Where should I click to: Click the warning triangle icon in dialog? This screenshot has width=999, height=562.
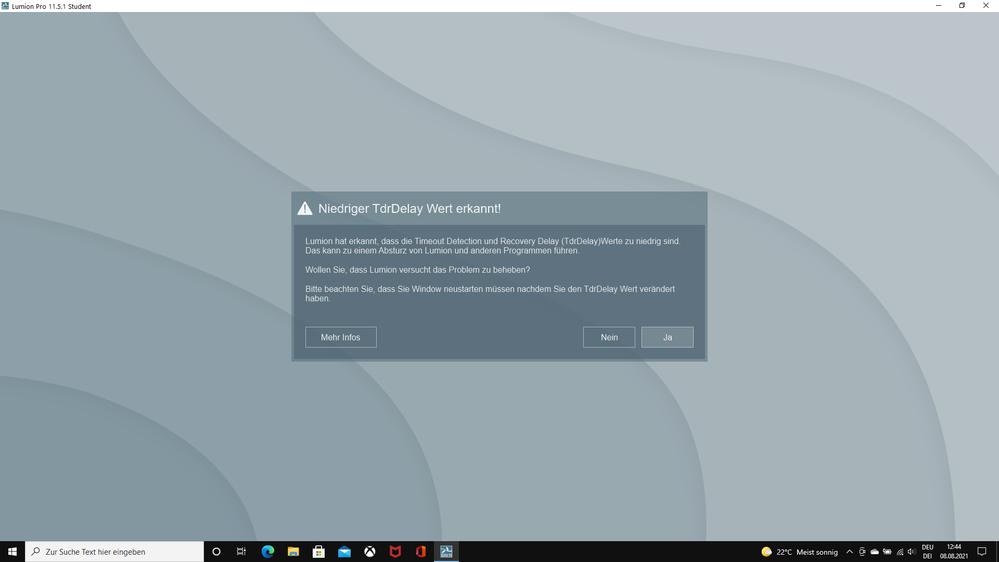pos(305,208)
